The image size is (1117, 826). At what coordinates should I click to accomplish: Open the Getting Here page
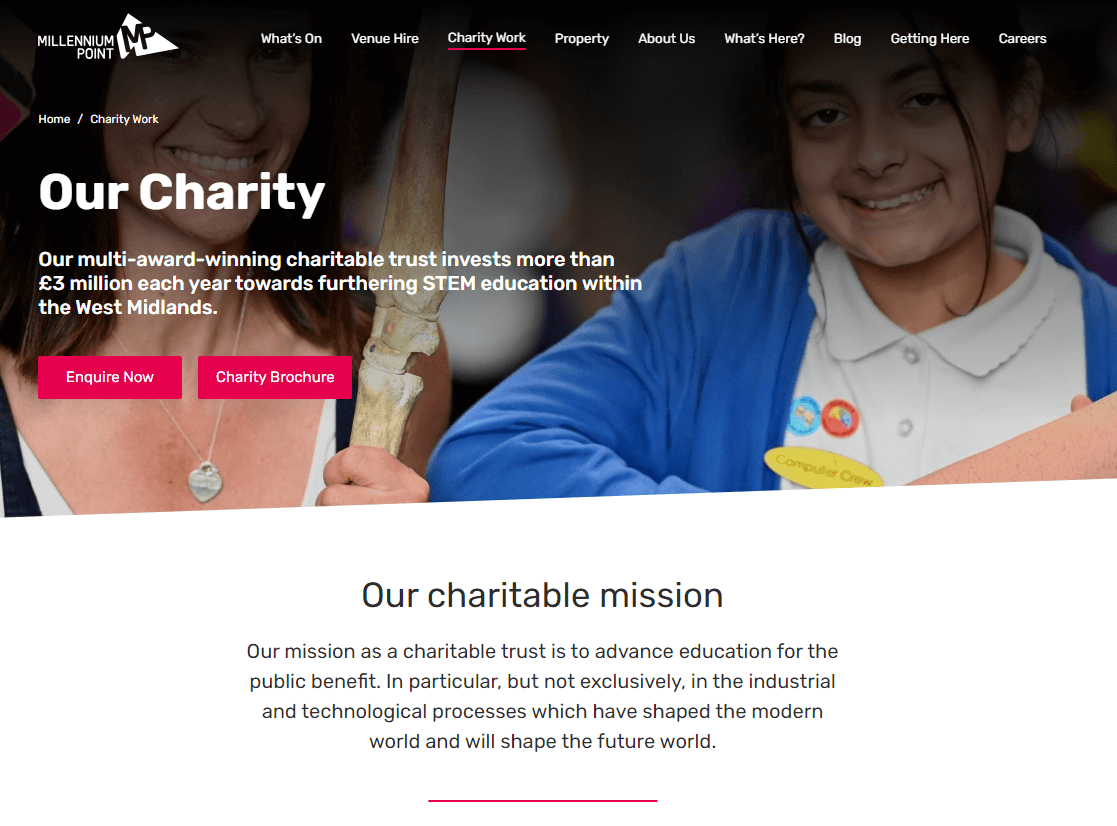[x=929, y=38]
